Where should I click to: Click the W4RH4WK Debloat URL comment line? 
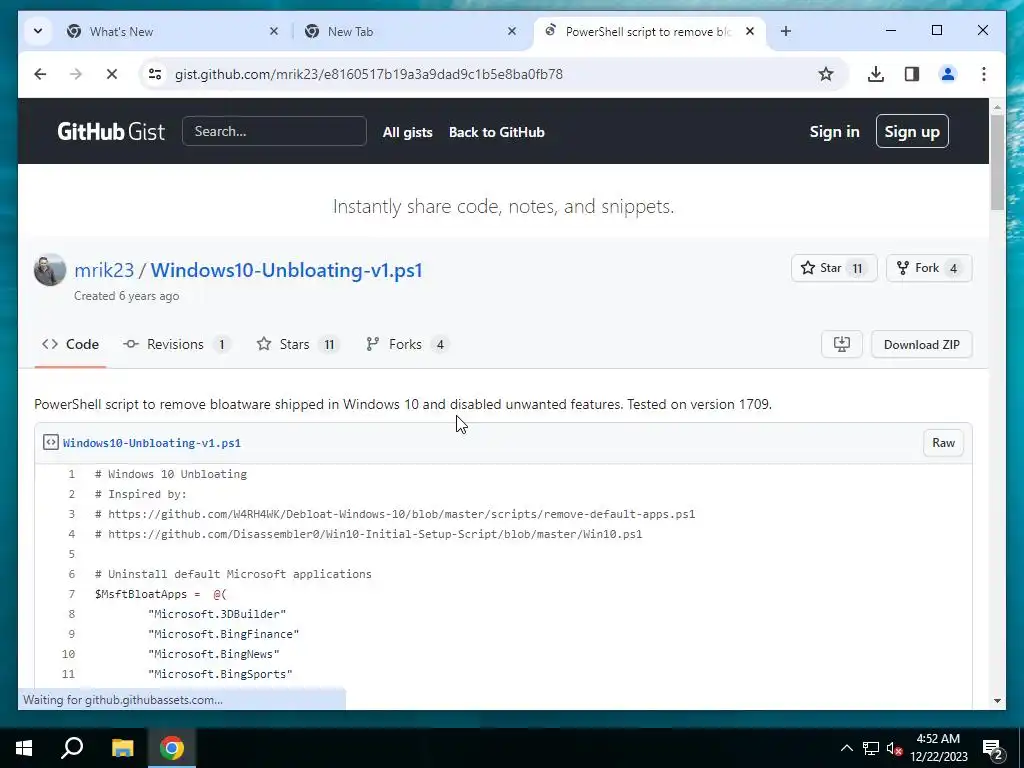tap(395, 514)
